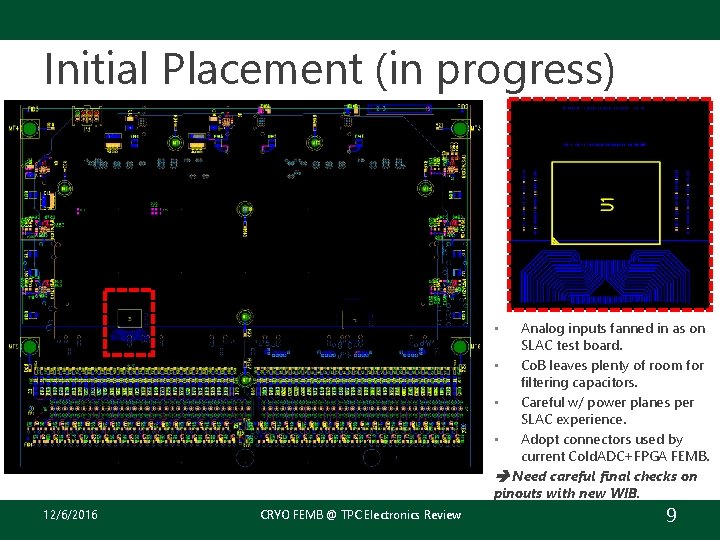
Task: Click the MT5 green mounting hole on the PCB
Action: click(30, 347)
